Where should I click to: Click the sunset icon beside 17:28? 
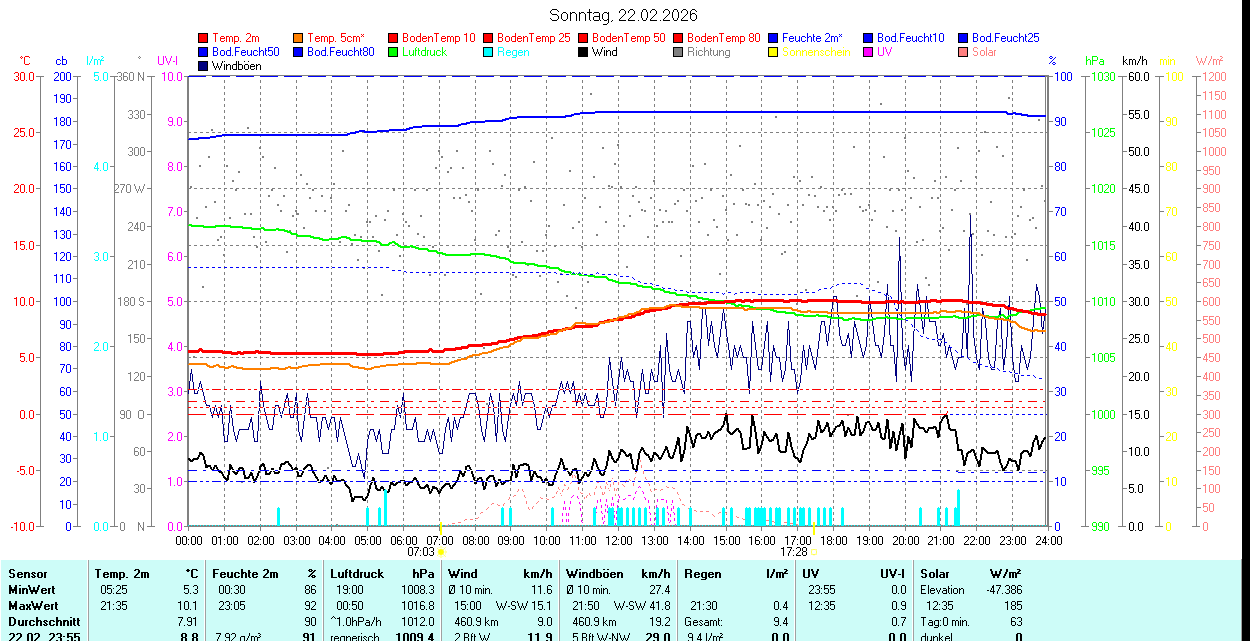815,551
